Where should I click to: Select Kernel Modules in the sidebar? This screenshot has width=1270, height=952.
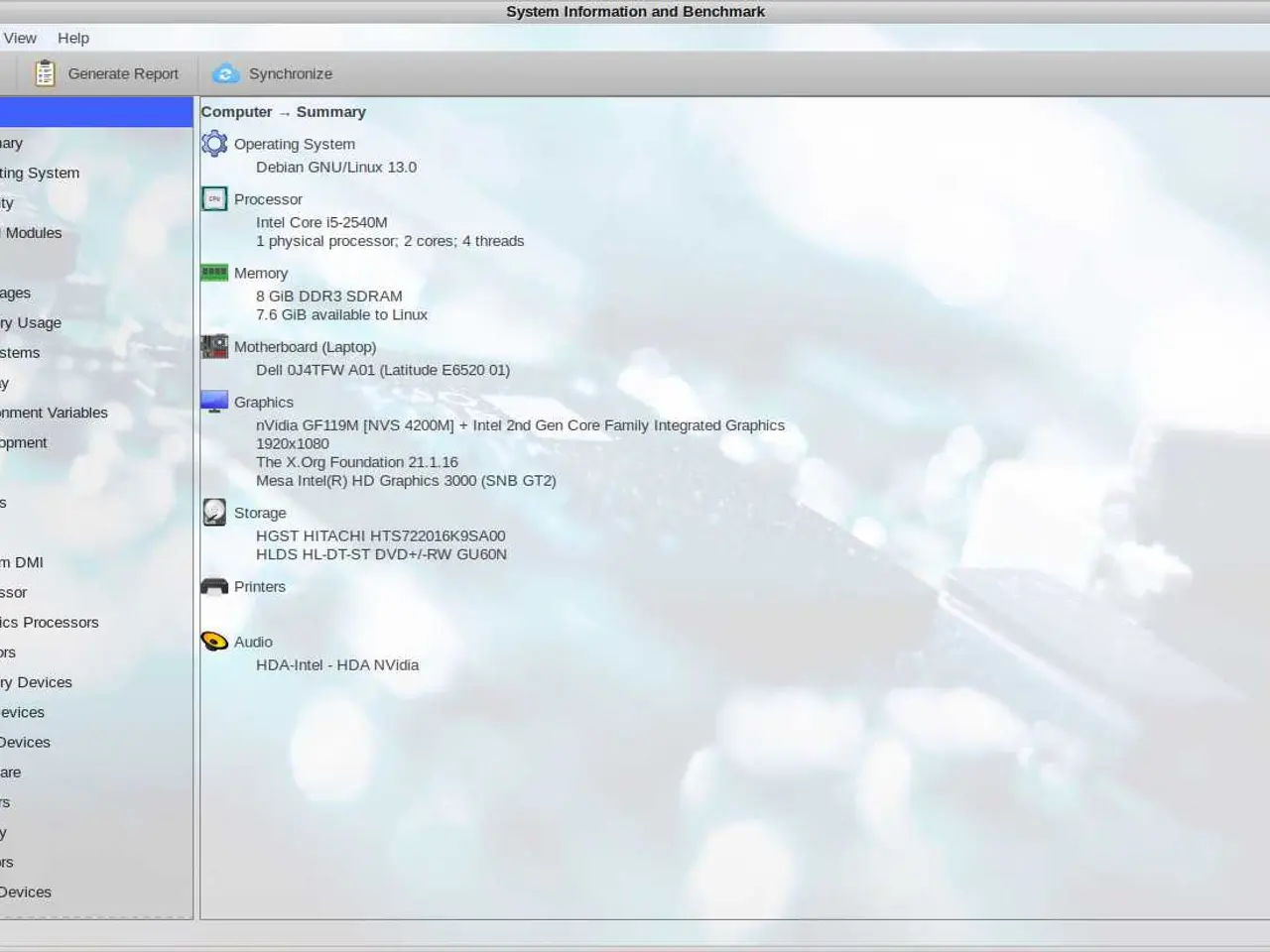click(31, 233)
